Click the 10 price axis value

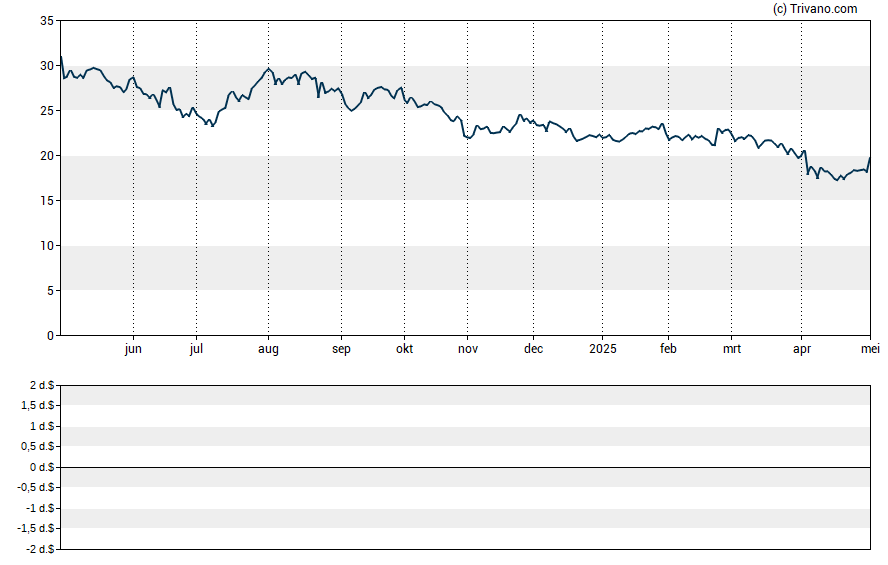click(47, 246)
